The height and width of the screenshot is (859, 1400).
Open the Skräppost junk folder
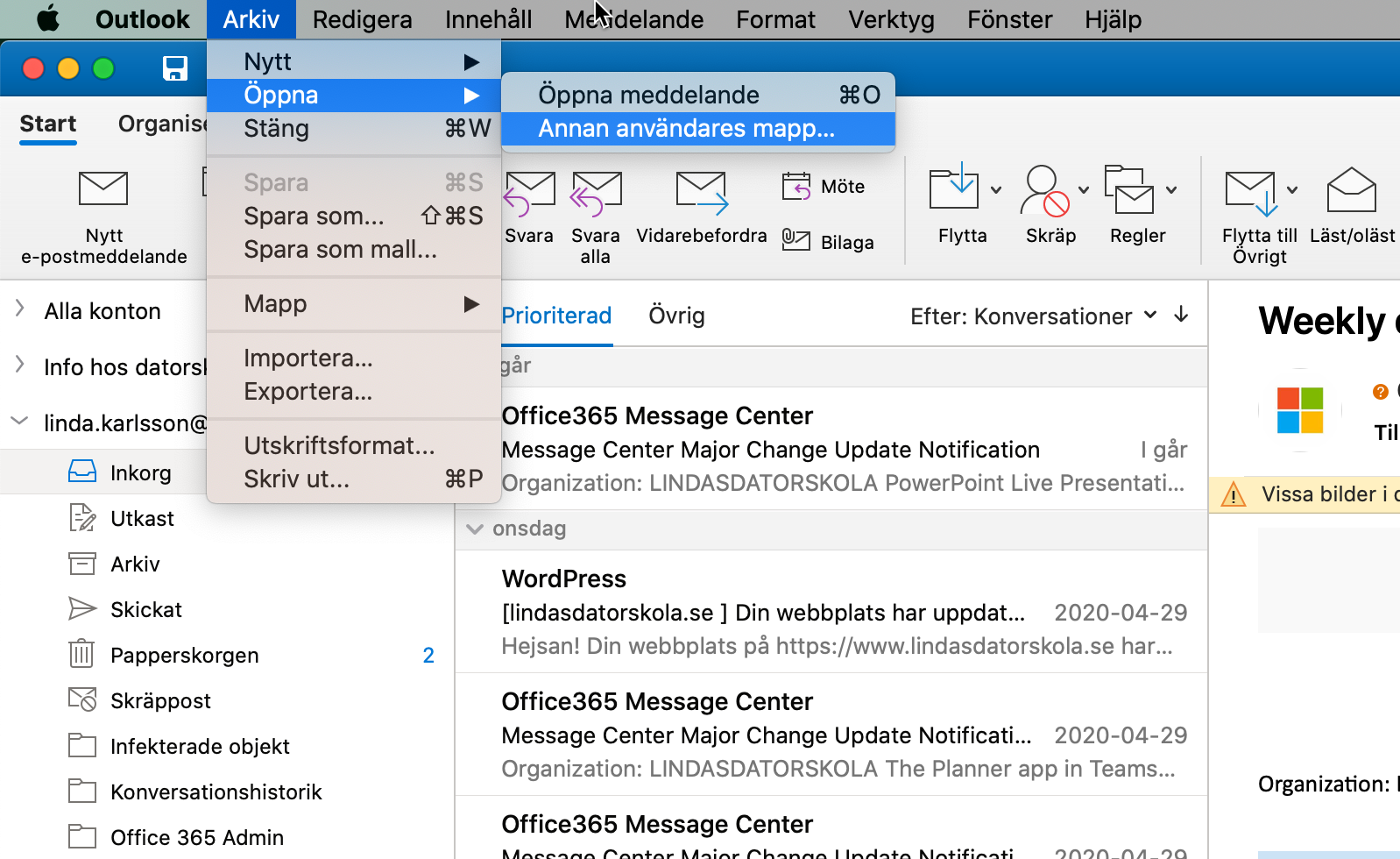click(x=227, y=700)
